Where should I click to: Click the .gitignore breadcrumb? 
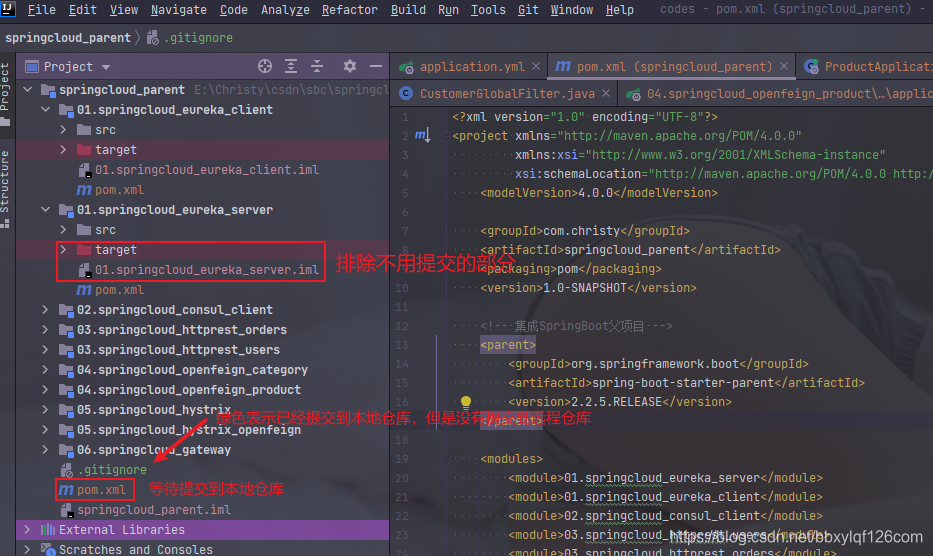pos(190,38)
